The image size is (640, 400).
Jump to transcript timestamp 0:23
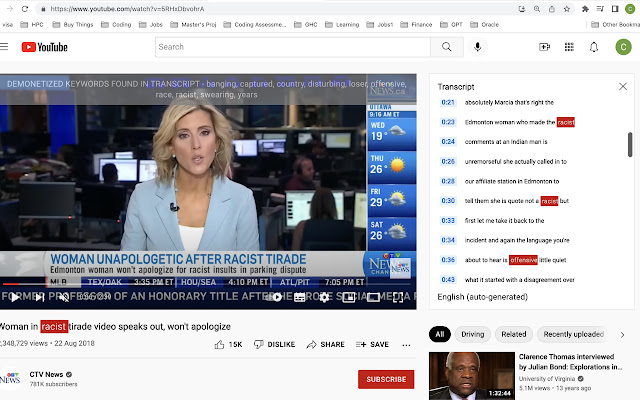(x=448, y=122)
